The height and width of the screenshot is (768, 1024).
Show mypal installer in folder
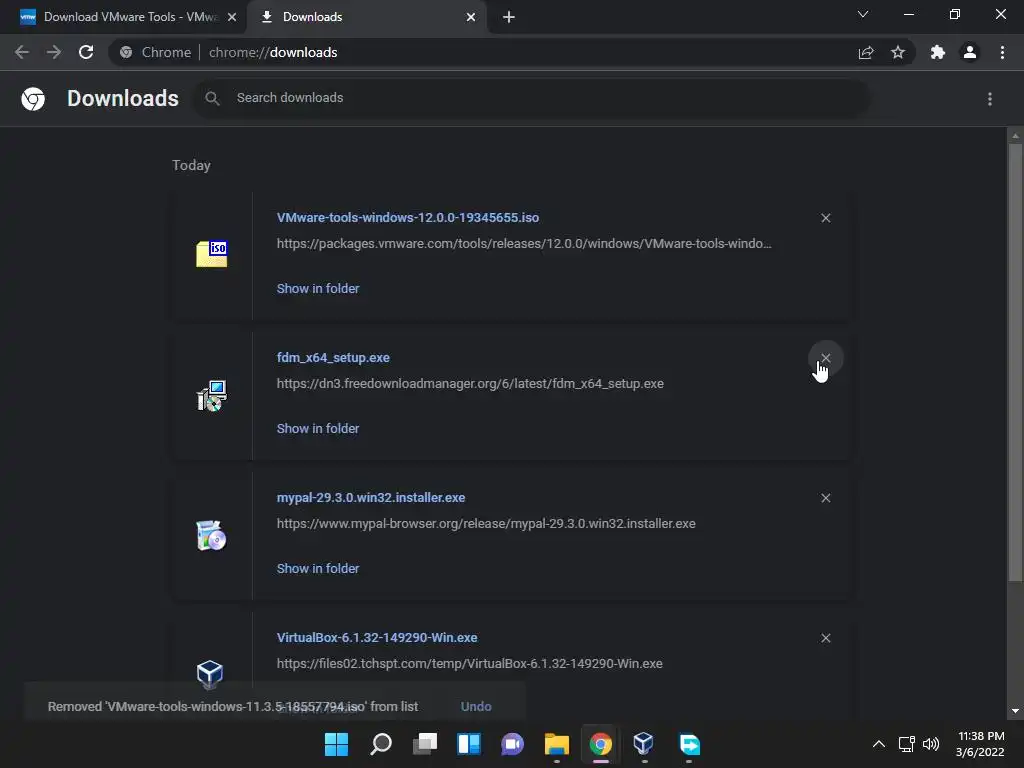(318, 569)
